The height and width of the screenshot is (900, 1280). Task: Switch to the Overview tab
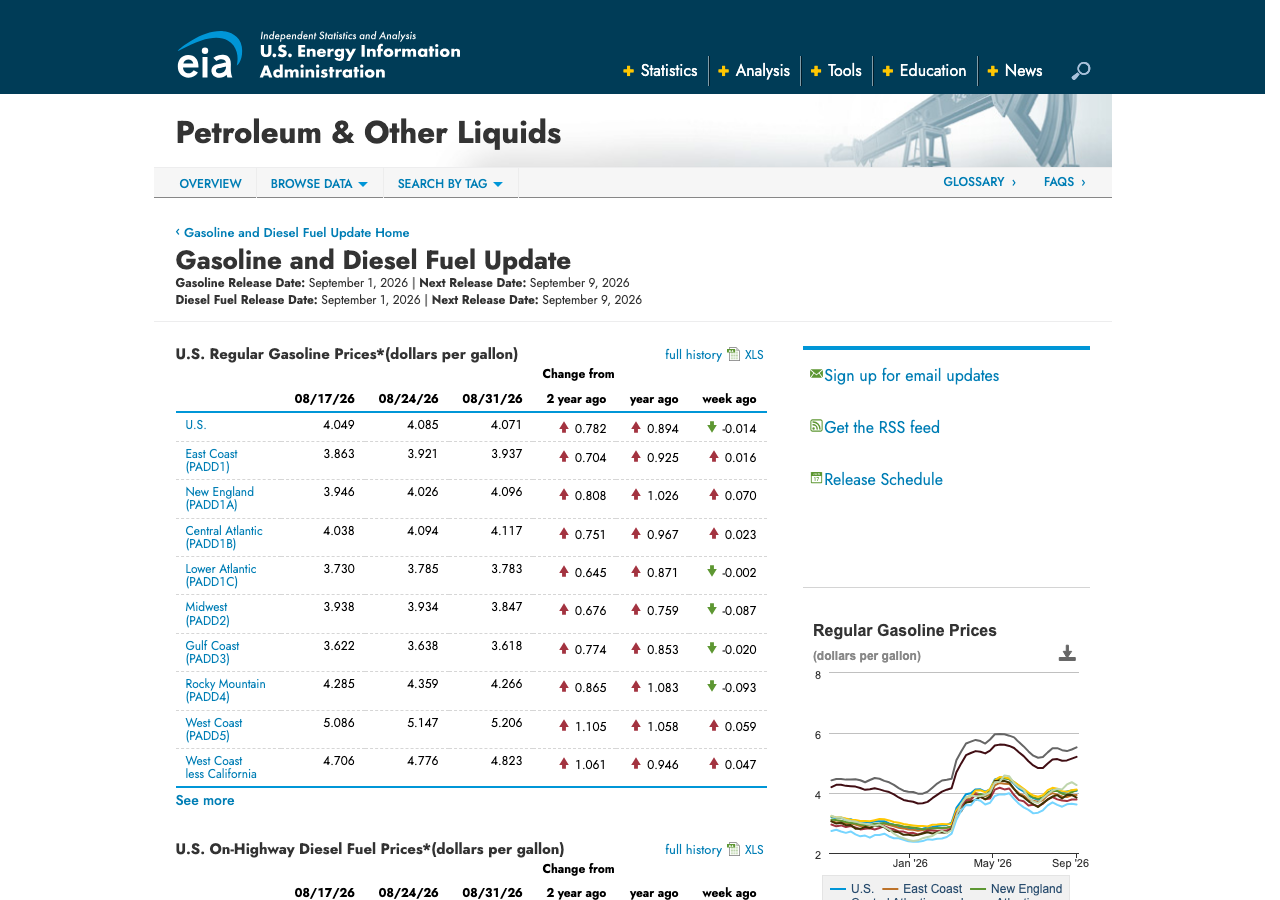point(210,184)
